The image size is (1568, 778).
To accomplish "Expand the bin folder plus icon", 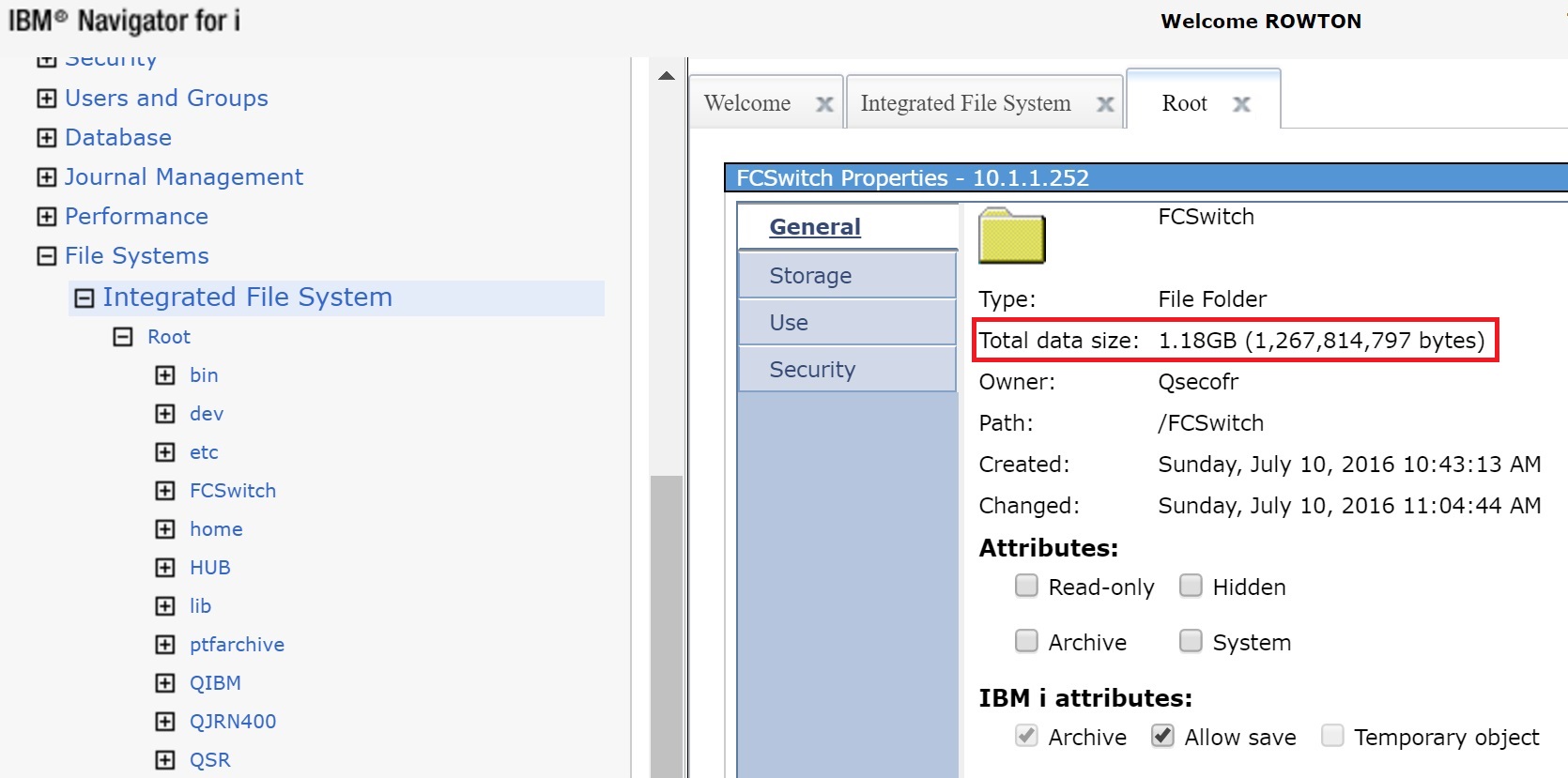I will [x=165, y=375].
